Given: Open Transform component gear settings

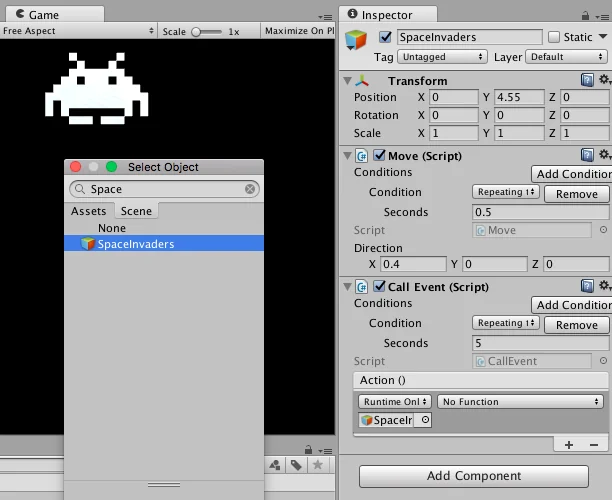Looking at the screenshot, I should [x=605, y=80].
